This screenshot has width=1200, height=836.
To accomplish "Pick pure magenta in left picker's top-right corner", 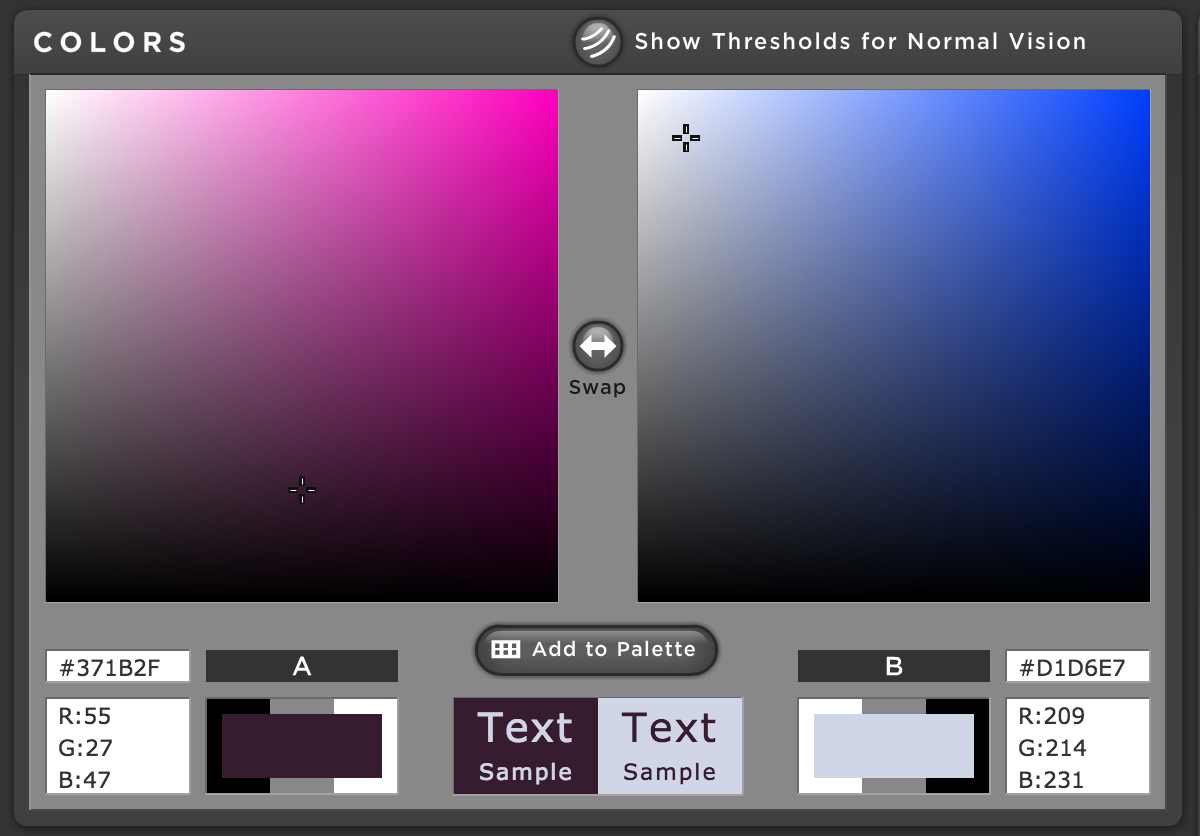I will point(555,93).
